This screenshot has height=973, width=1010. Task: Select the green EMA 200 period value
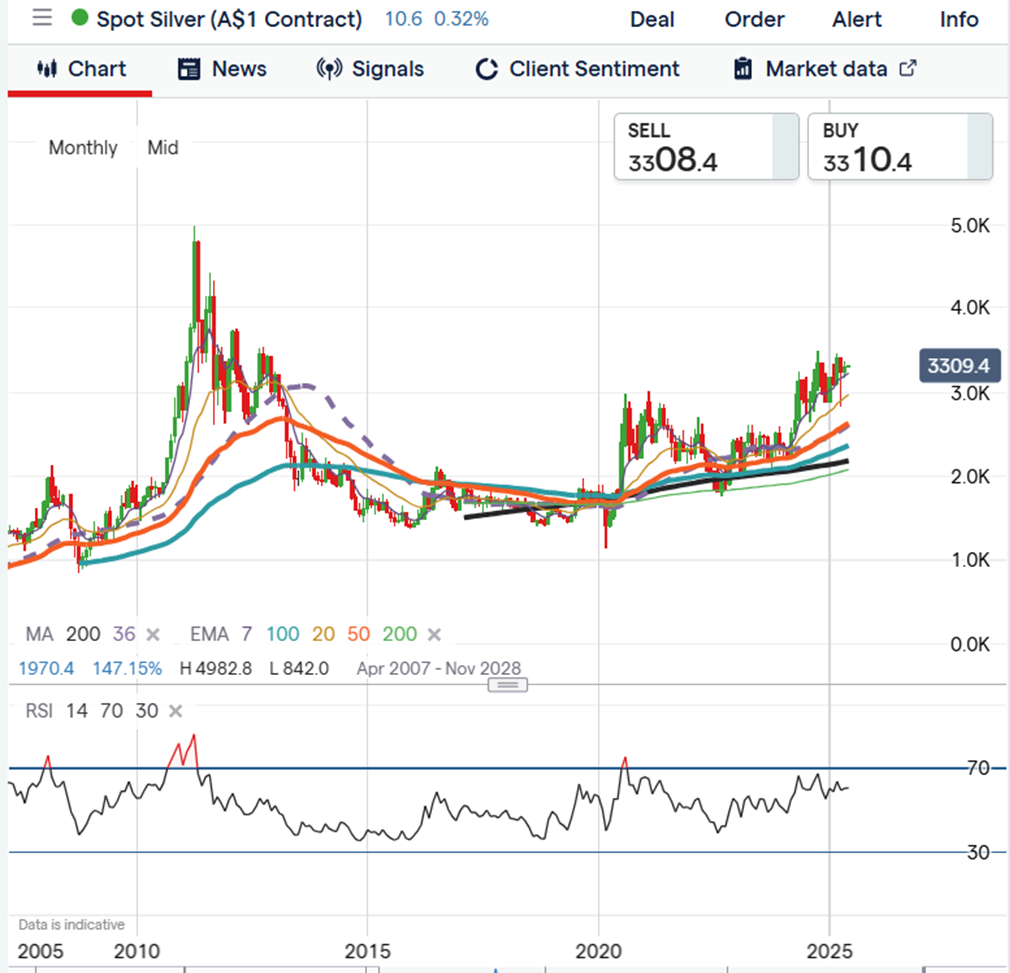[x=400, y=634]
